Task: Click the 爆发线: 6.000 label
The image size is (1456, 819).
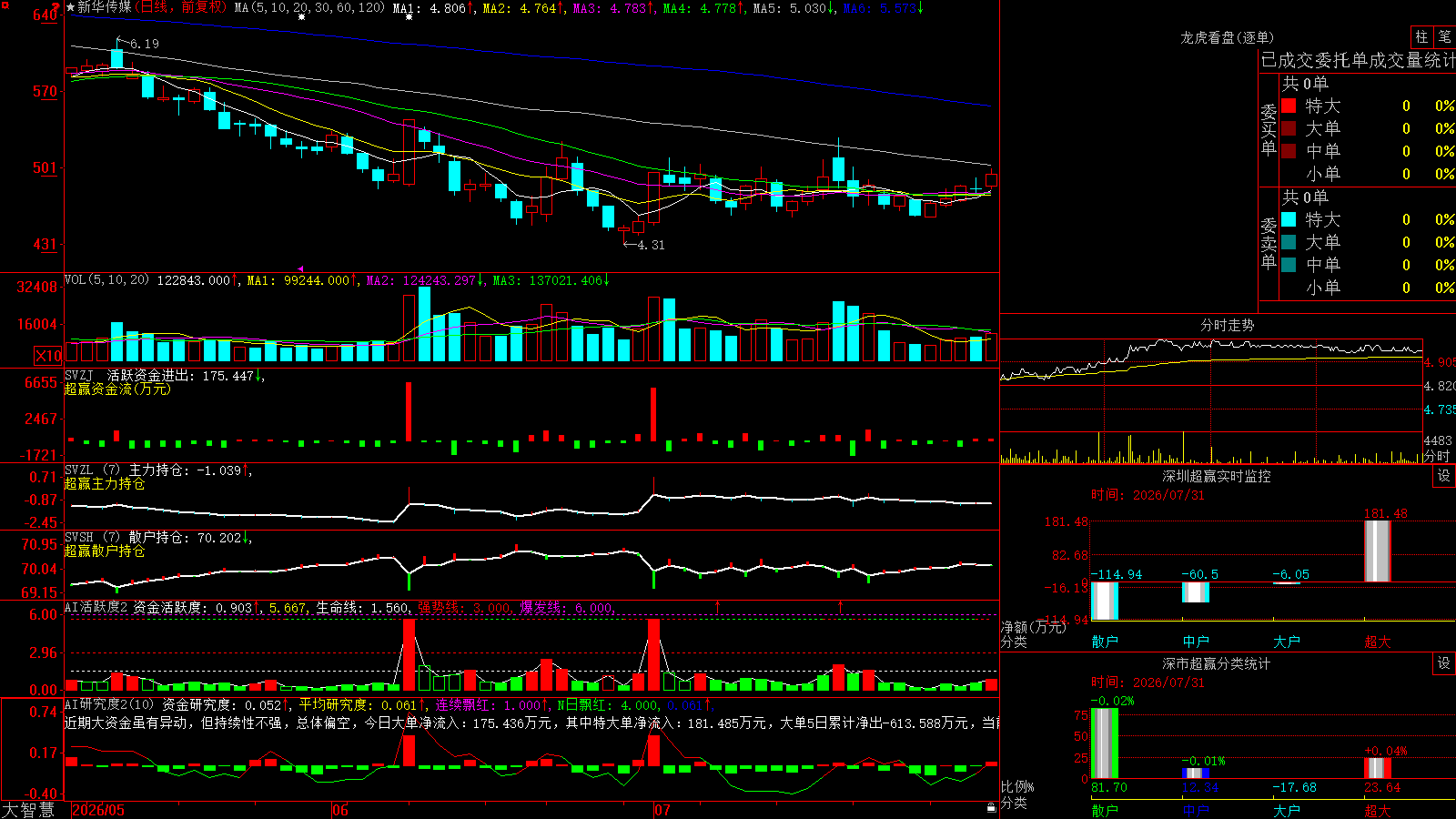Action: (x=566, y=607)
